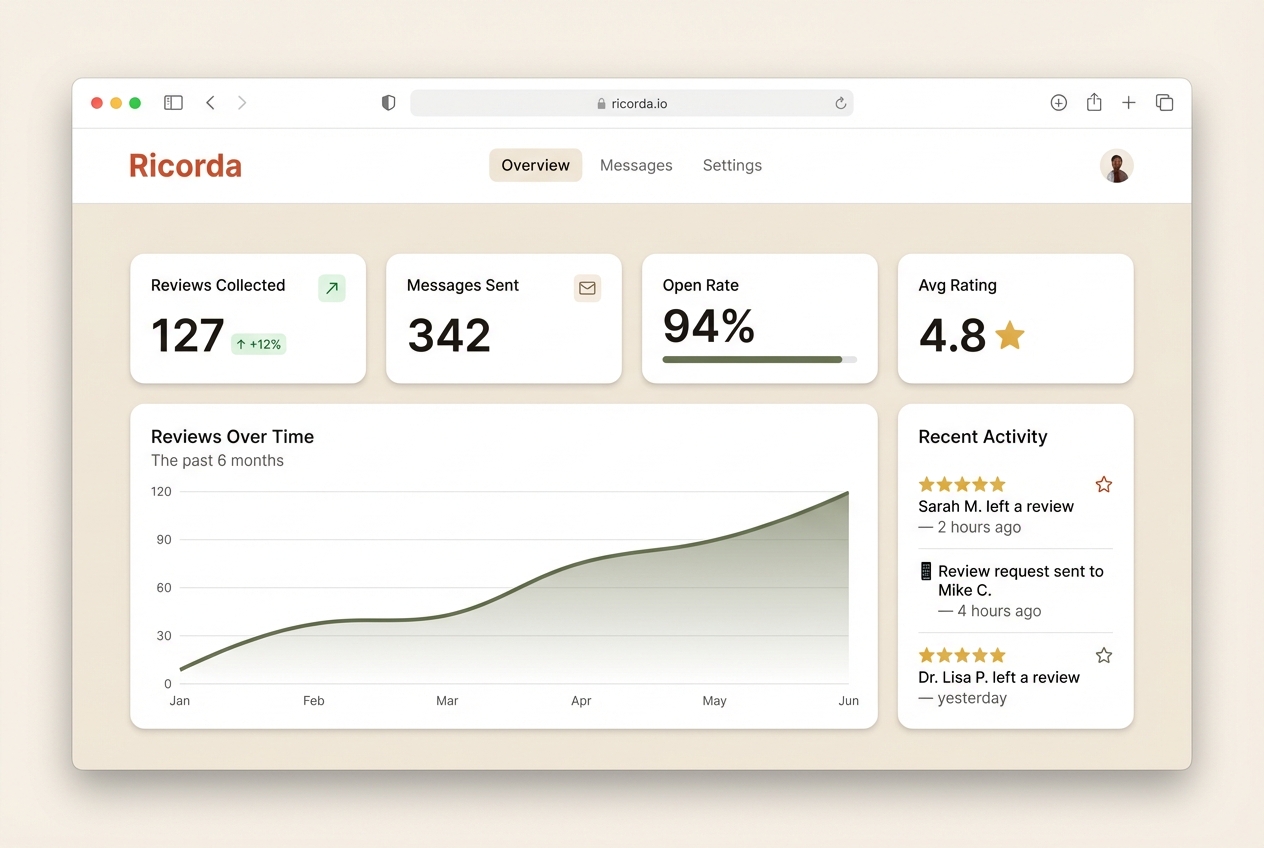
Task: Click the back navigation chevron
Action: coord(210,102)
